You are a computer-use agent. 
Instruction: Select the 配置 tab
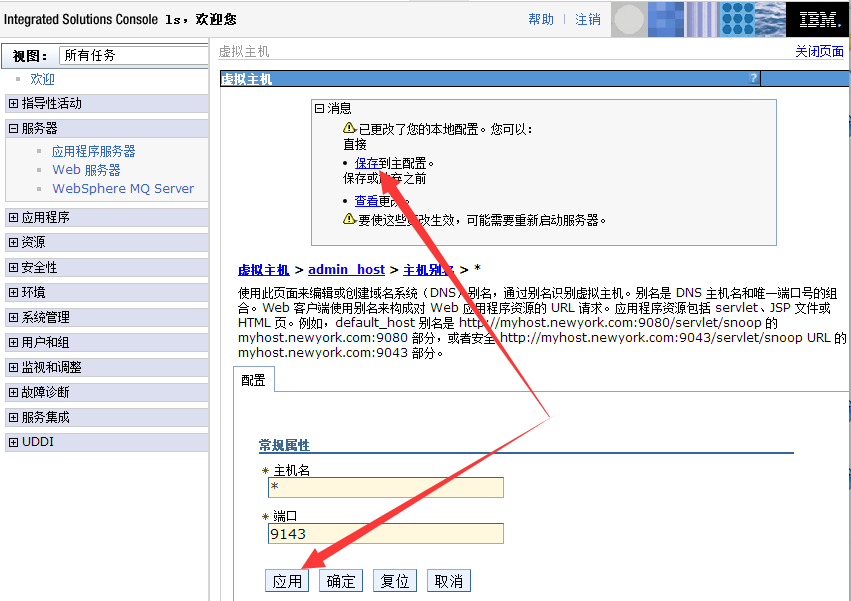pos(253,379)
